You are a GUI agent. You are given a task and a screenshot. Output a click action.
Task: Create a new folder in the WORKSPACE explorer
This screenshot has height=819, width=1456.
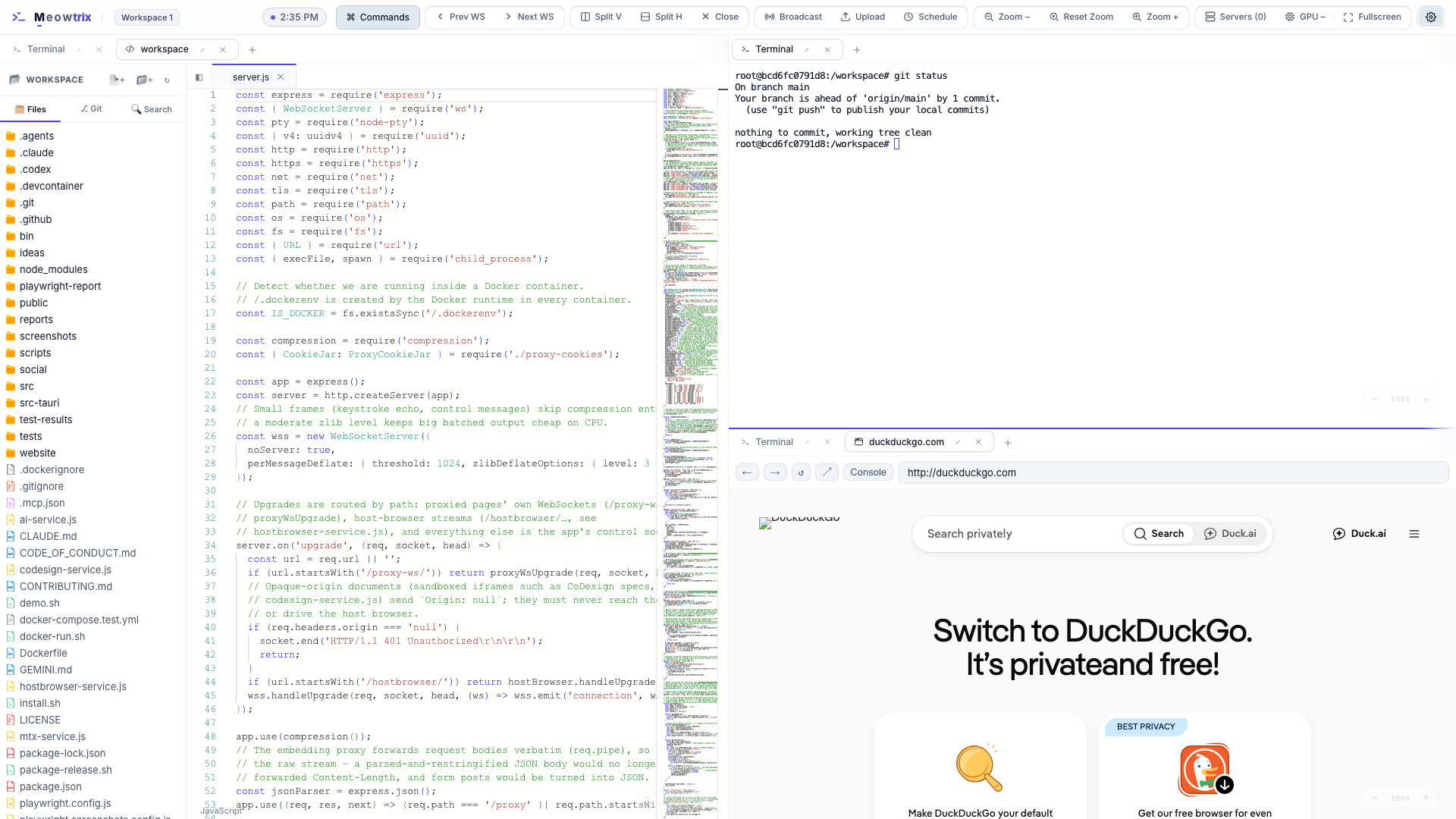coord(144,80)
